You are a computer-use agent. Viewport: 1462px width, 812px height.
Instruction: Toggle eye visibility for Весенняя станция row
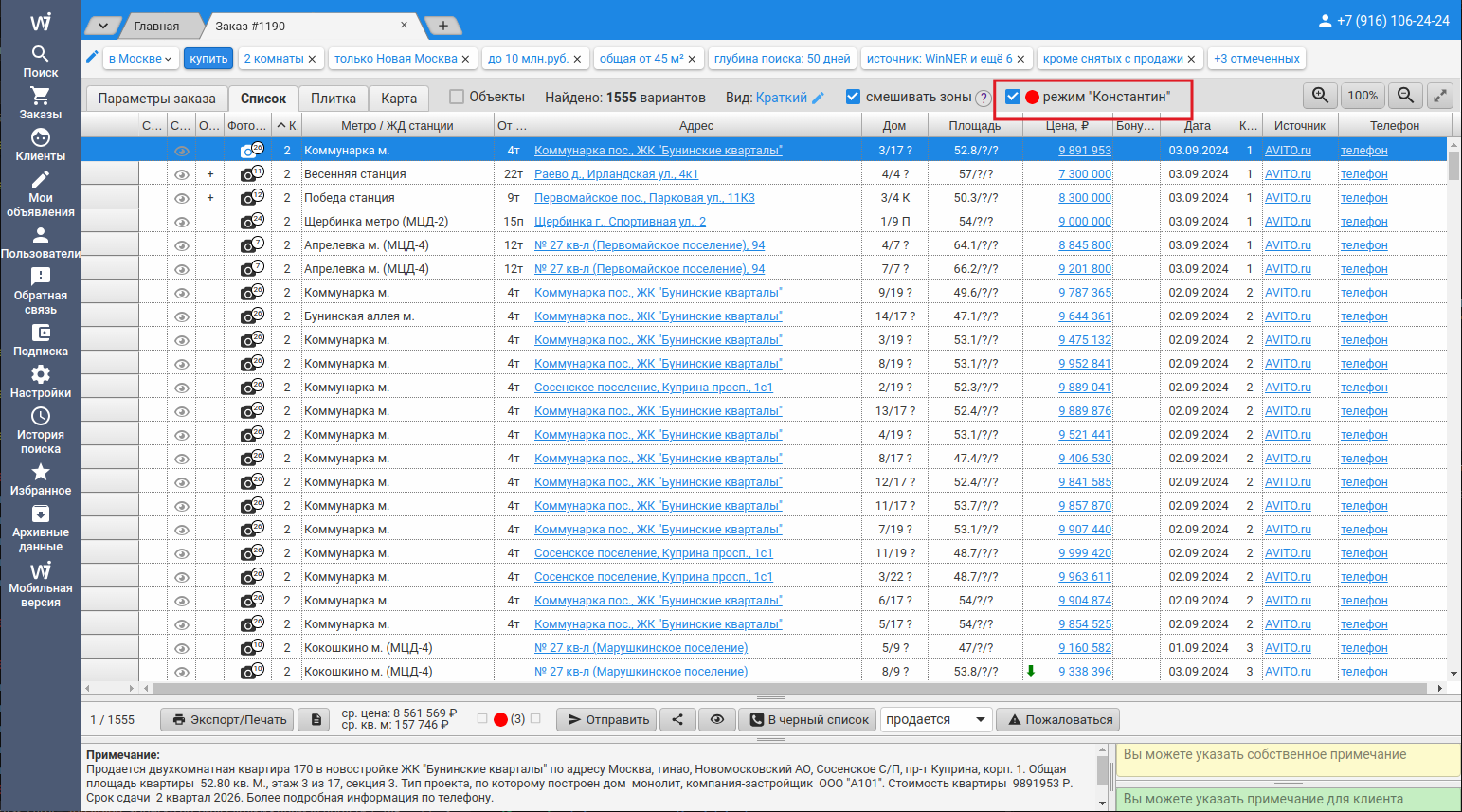(181, 174)
